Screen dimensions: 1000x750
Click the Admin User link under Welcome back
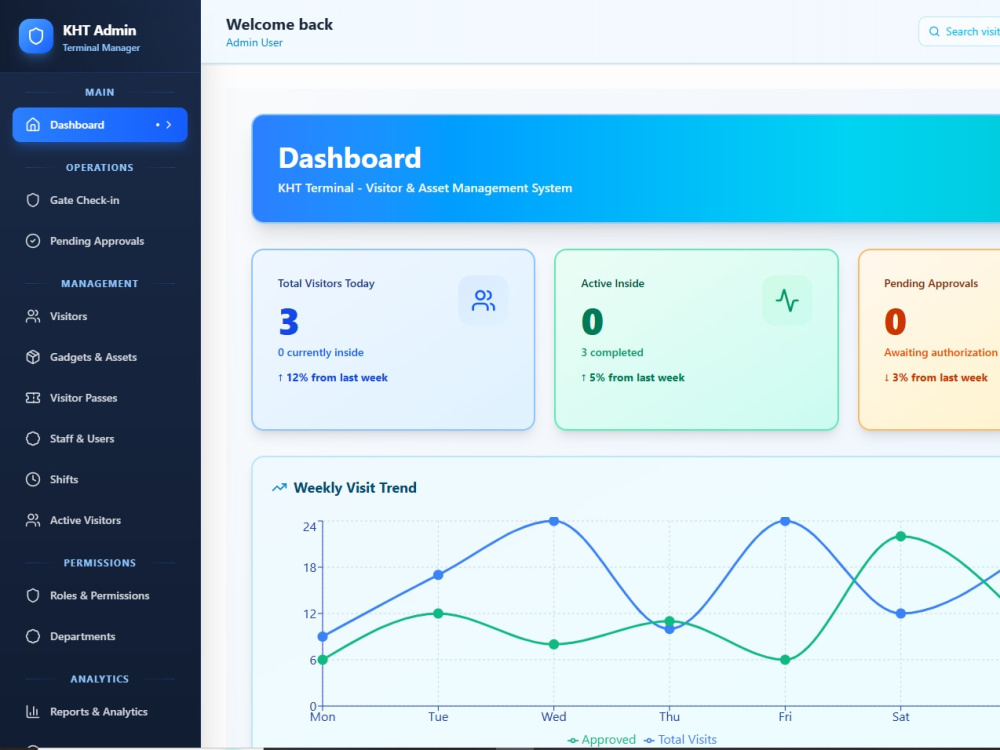pos(254,43)
